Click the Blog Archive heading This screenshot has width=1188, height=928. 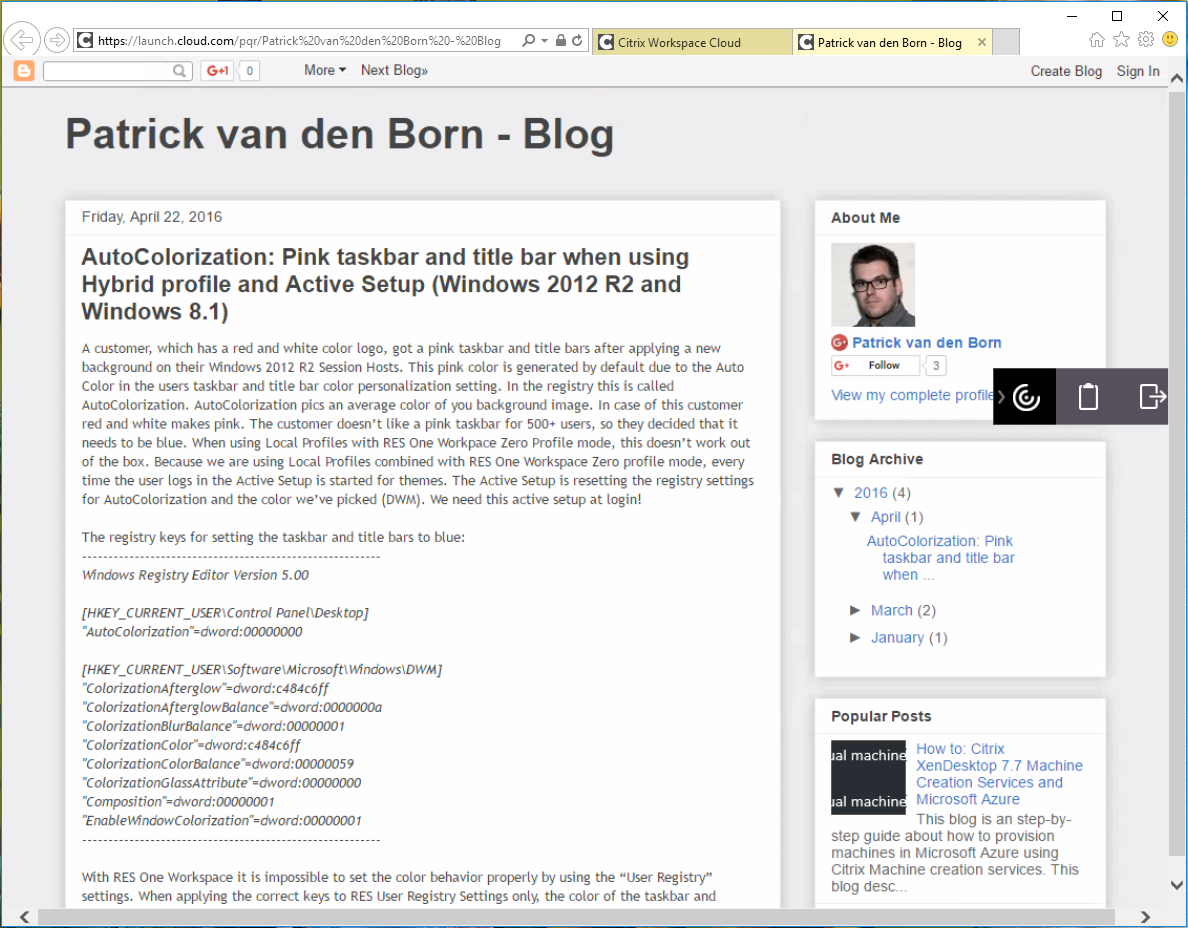[x=877, y=459]
